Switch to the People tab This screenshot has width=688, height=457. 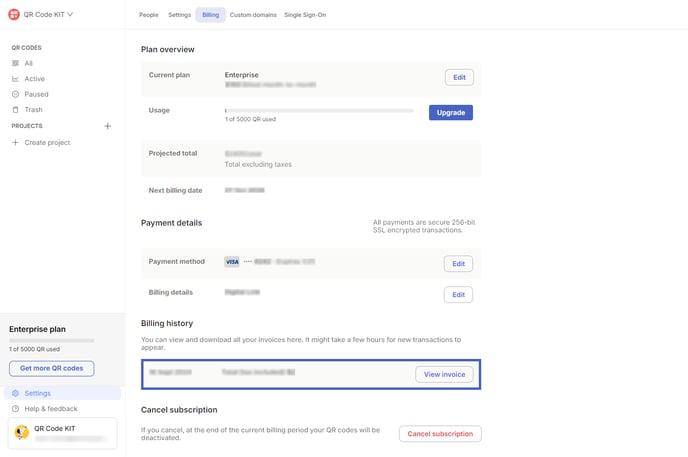click(149, 15)
